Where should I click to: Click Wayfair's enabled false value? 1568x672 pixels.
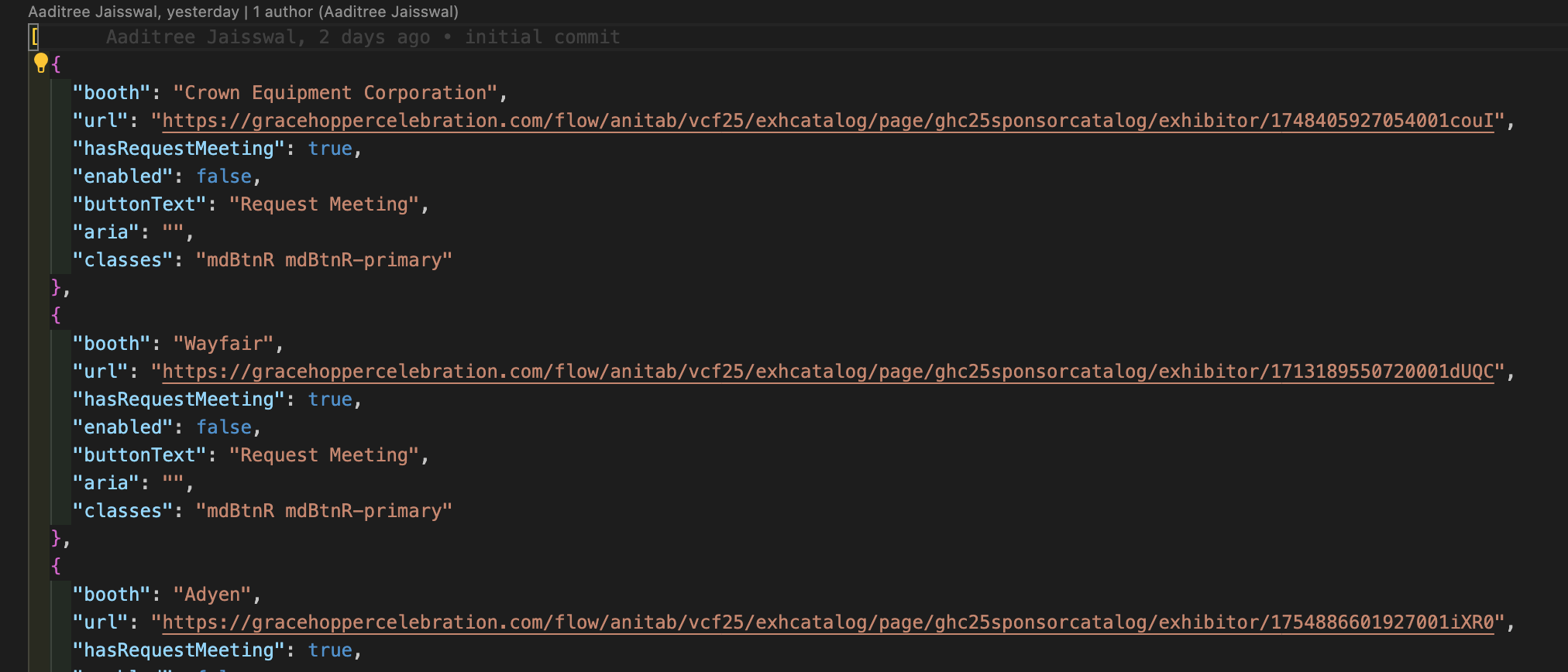[x=224, y=427]
